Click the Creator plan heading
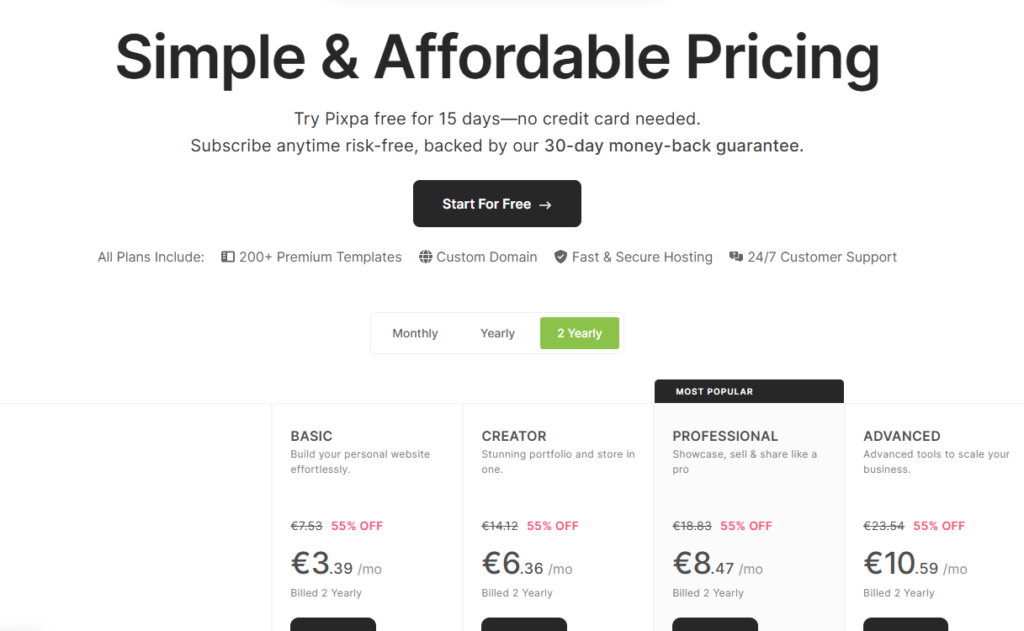This screenshot has height=631, width=1024. tap(514, 436)
